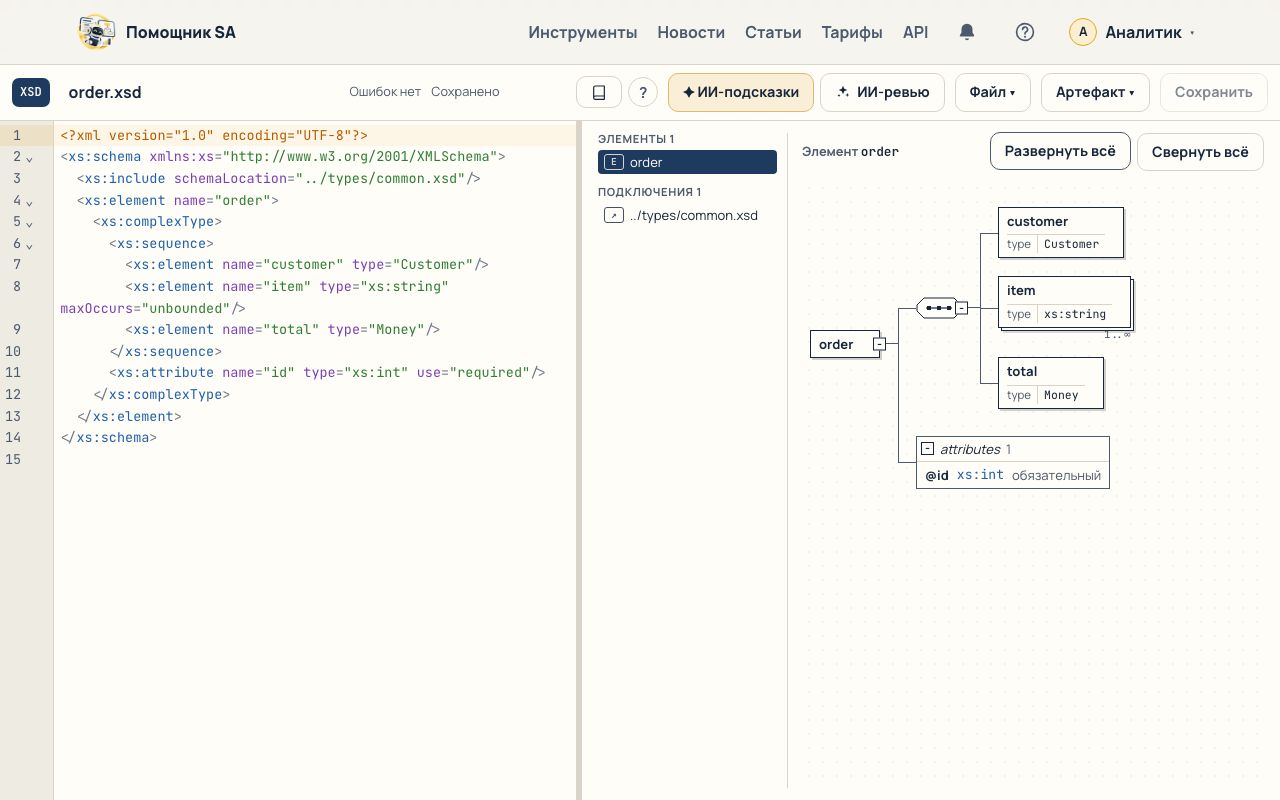The image size is (1280, 800).
Task: Click the @id attribute row
Action: pyautogui.click(x=1013, y=475)
